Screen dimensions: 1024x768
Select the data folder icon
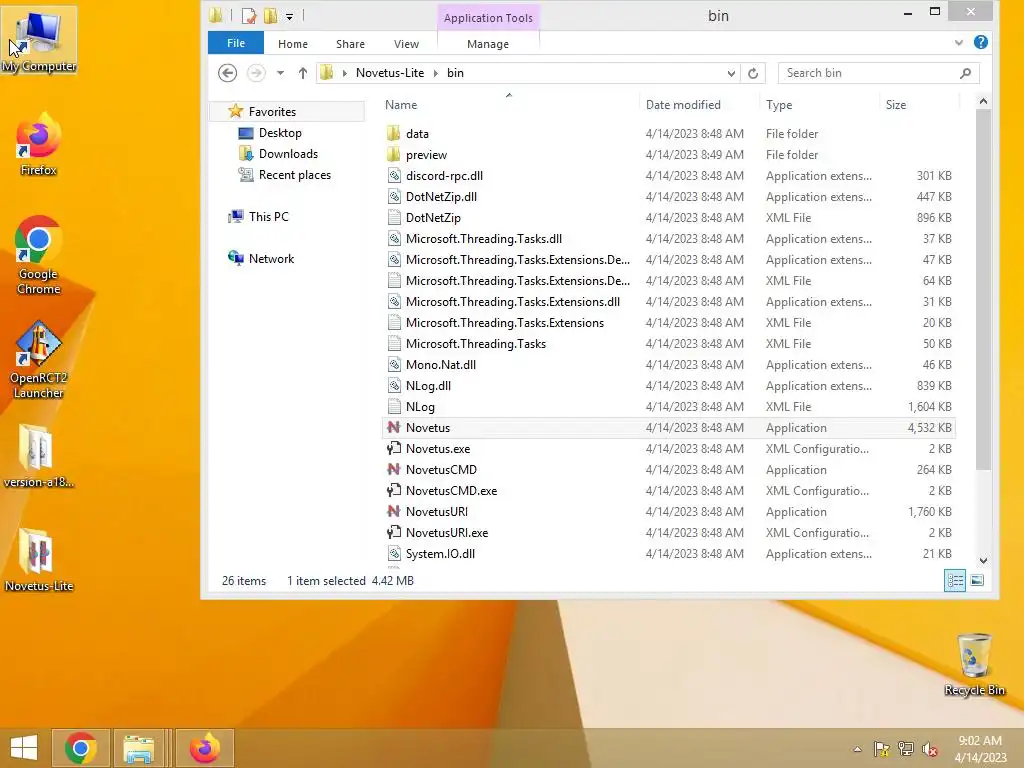(393, 134)
